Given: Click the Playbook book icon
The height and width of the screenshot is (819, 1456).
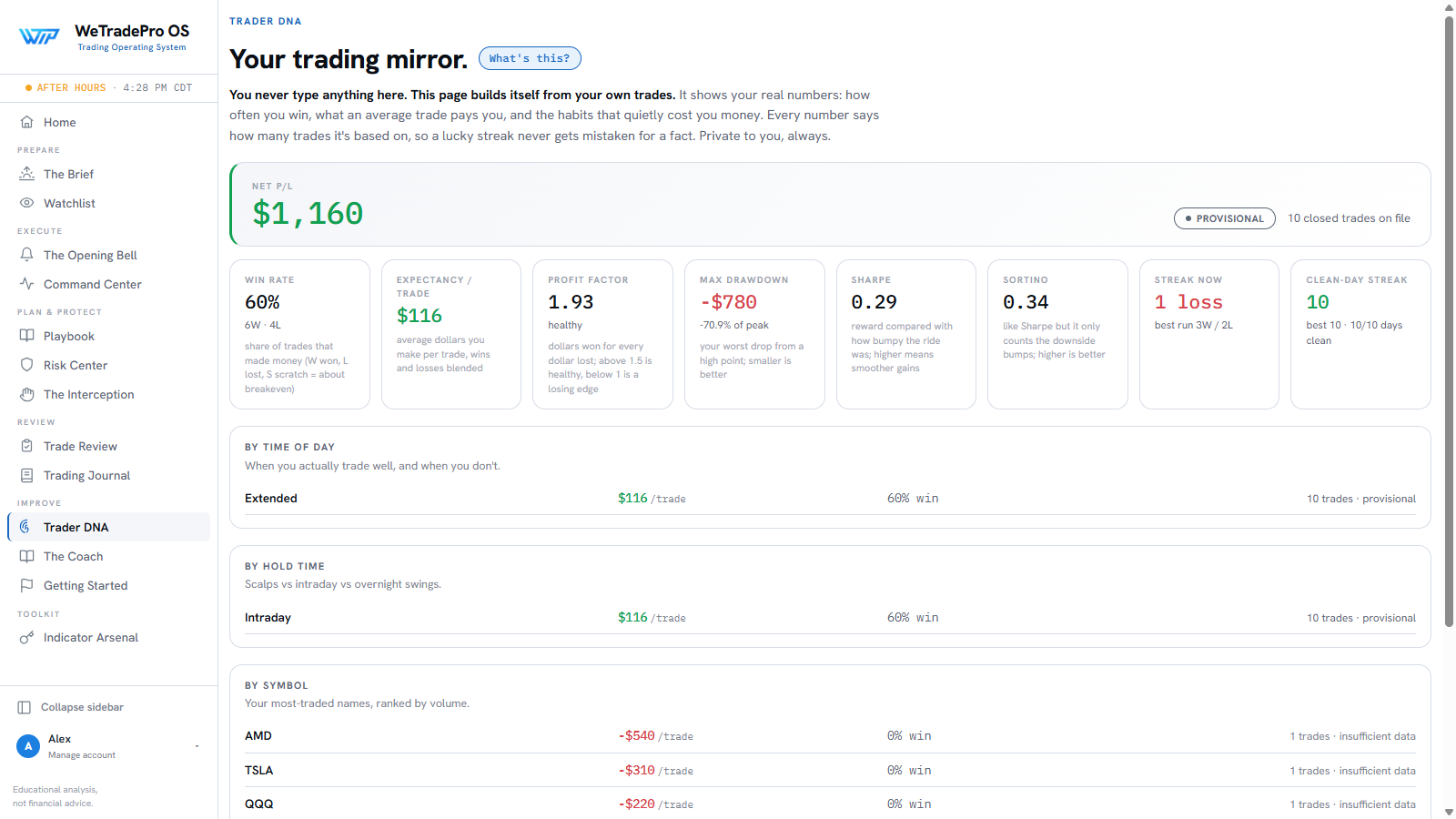Looking at the screenshot, I should coord(27,336).
